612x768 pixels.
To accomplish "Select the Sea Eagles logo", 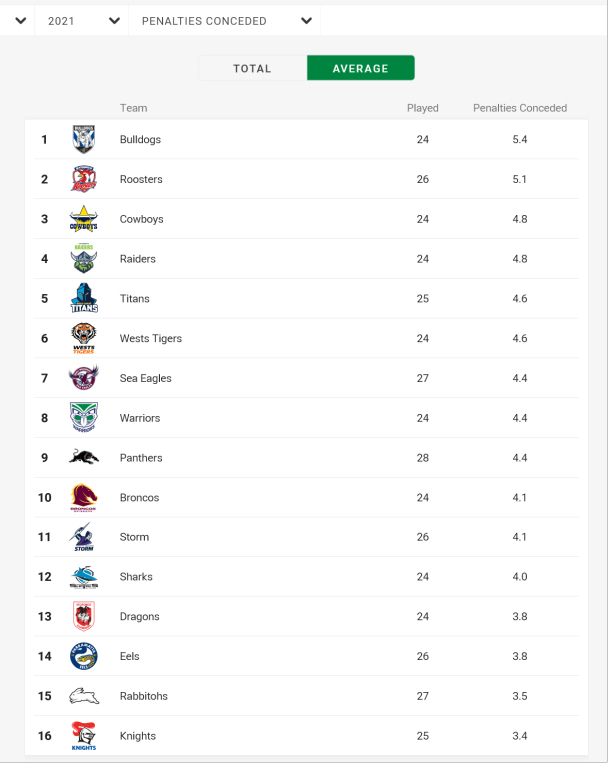I will 84,378.
